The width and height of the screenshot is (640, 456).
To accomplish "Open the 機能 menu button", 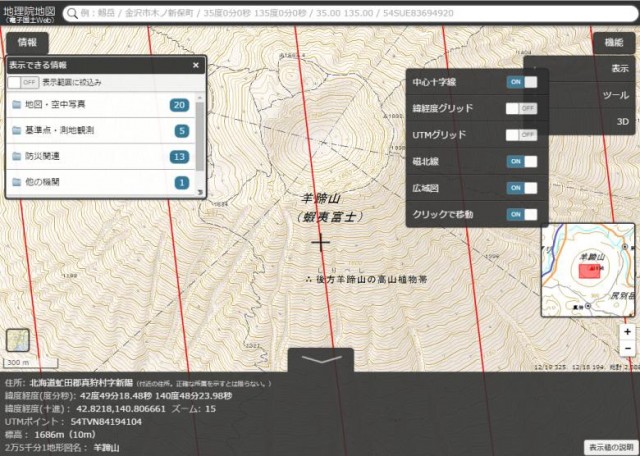I will [614, 42].
